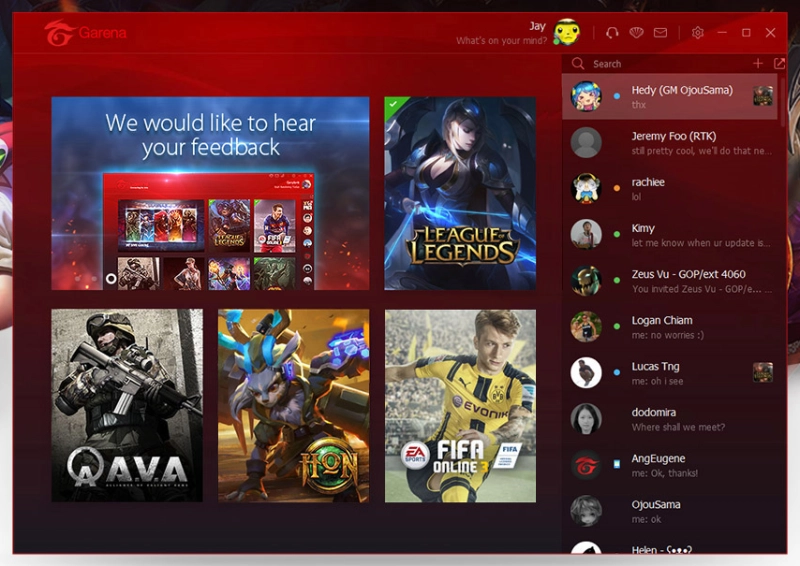Click Hedy's avatar picture
This screenshot has height=566, width=800.
(x=586, y=96)
